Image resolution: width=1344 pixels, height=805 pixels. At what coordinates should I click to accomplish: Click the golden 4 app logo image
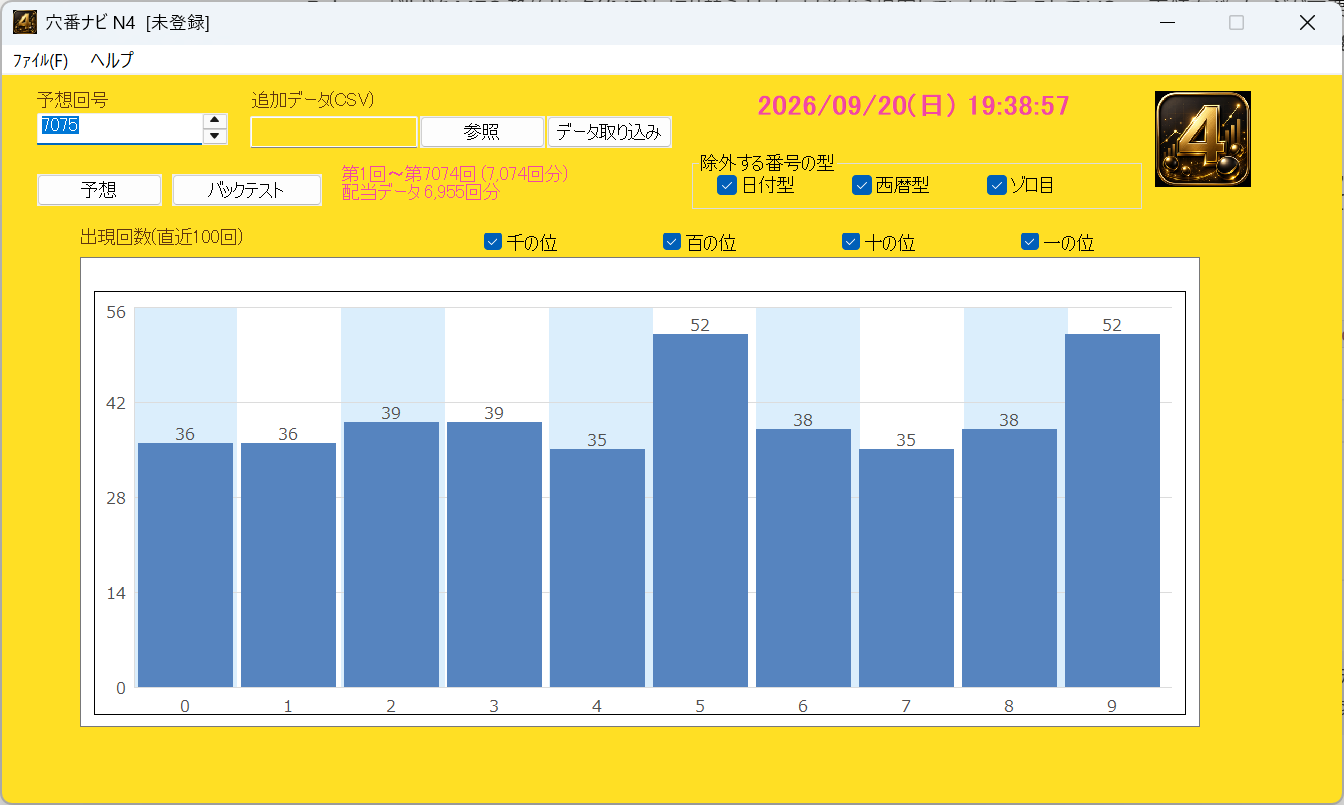click(1203, 139)
